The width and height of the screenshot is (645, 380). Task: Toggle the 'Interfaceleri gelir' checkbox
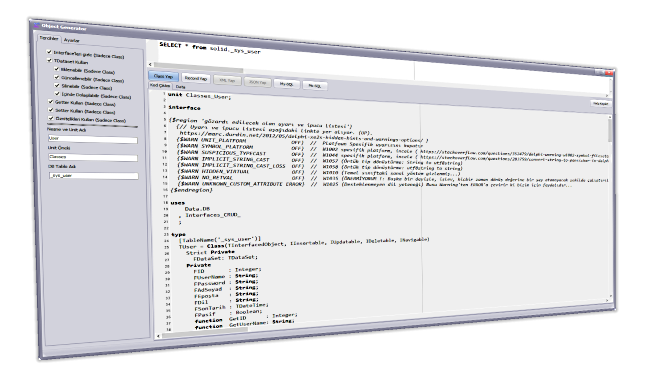(49, 52)
